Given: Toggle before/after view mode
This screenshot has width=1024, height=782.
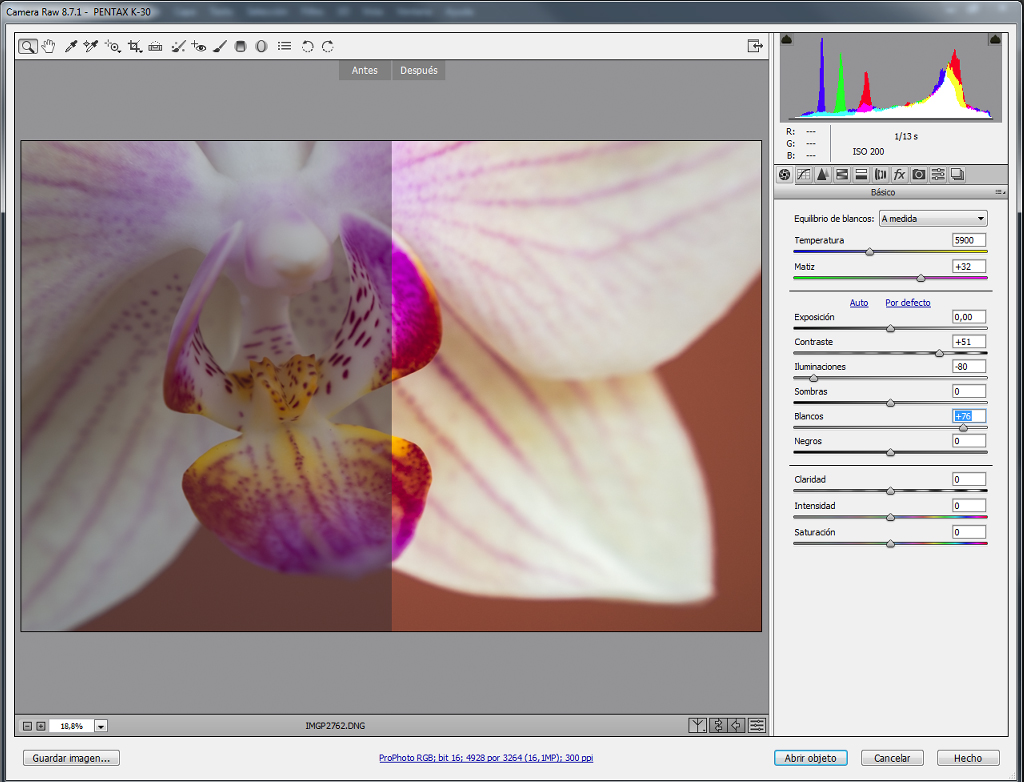Looking at the screenshot, I should point(697,725).
